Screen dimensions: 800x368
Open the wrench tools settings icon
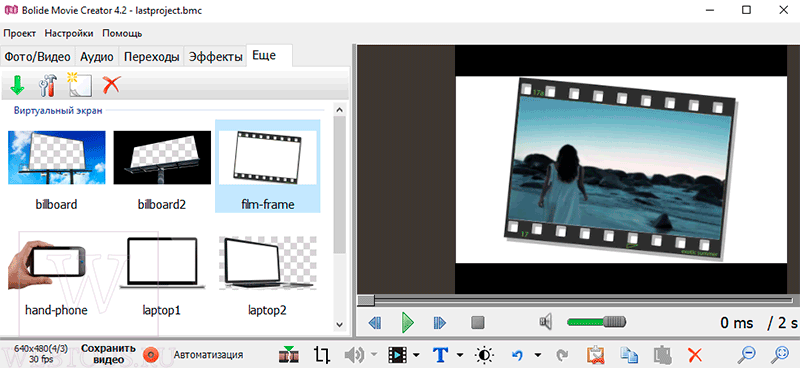[x=48, y=85]
